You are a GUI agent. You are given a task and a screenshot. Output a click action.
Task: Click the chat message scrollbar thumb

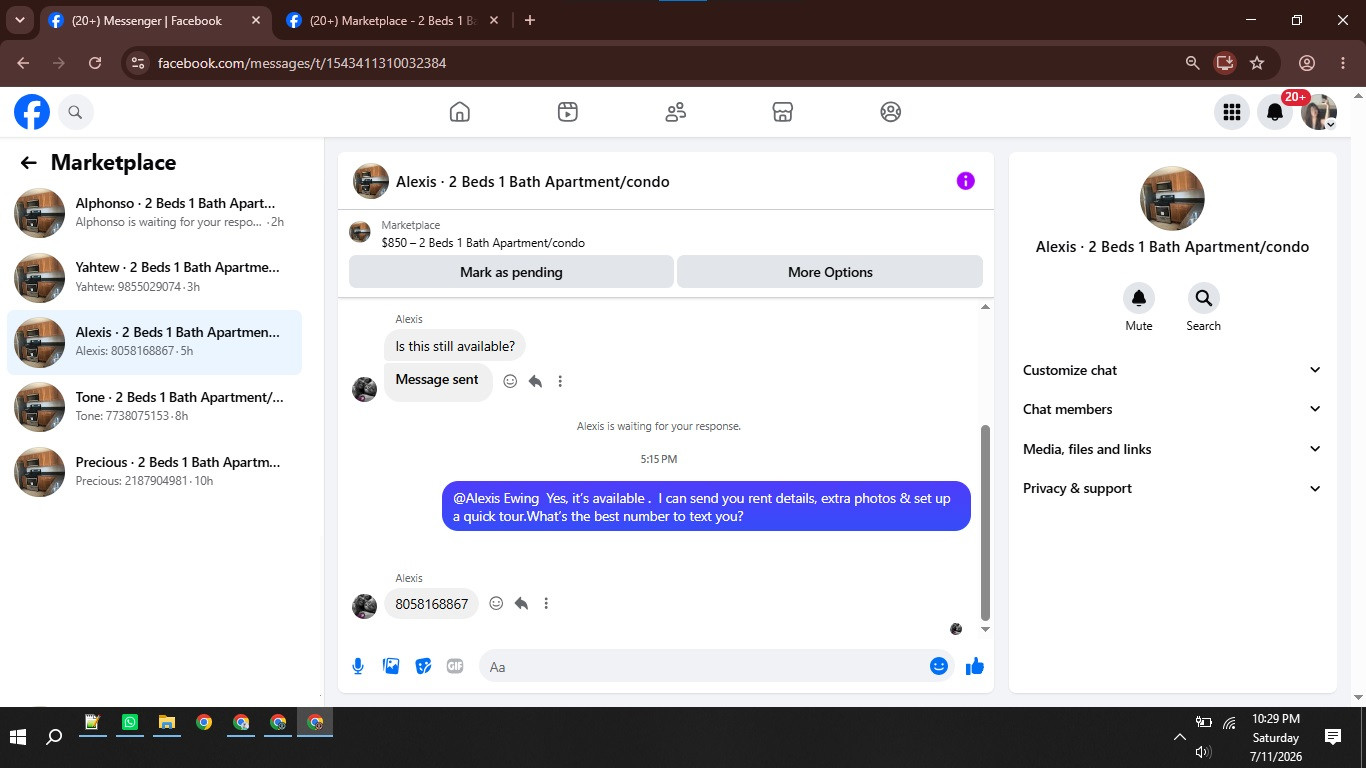point(985,522)
